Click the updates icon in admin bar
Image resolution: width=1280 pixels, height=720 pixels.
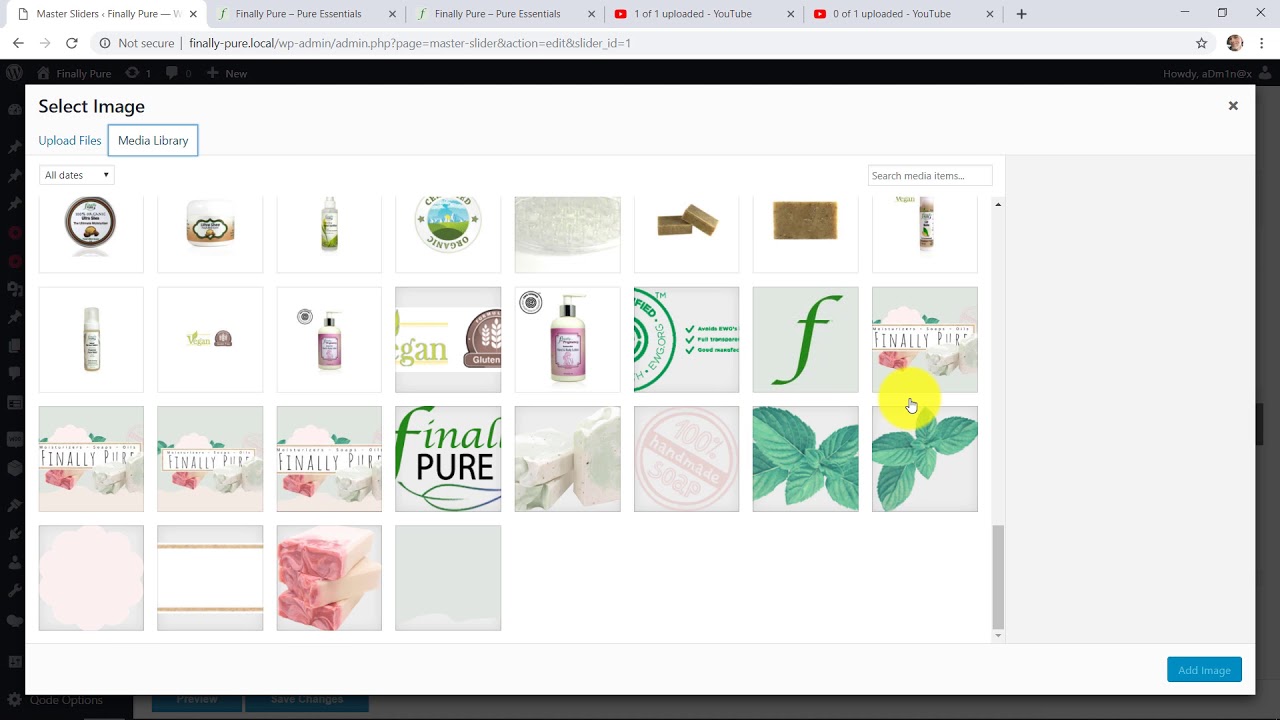point(138,73)
